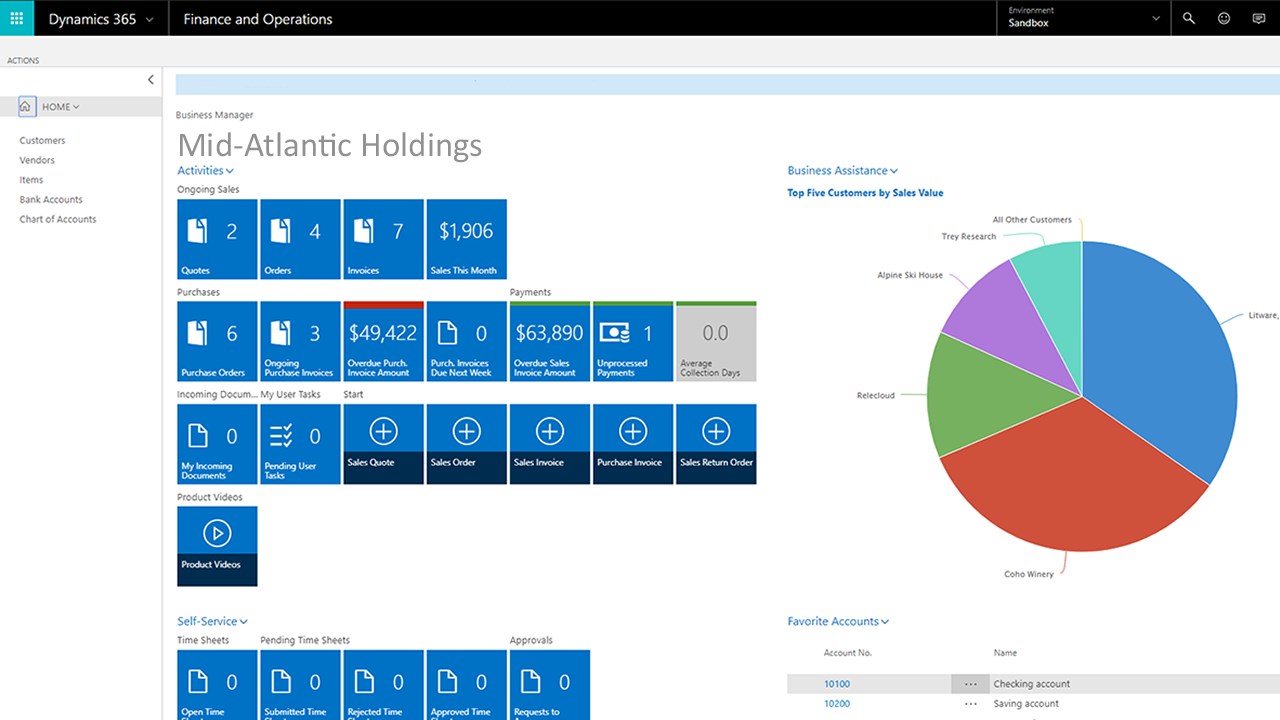Go to Chart of Accounts

tap(58, 219)
